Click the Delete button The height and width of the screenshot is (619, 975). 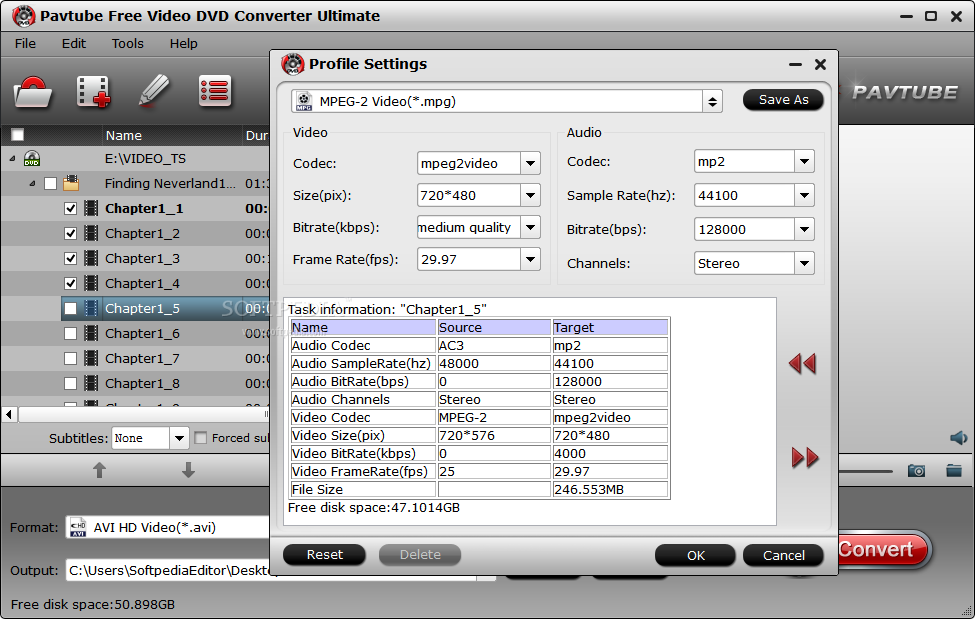tap(420, 554)
